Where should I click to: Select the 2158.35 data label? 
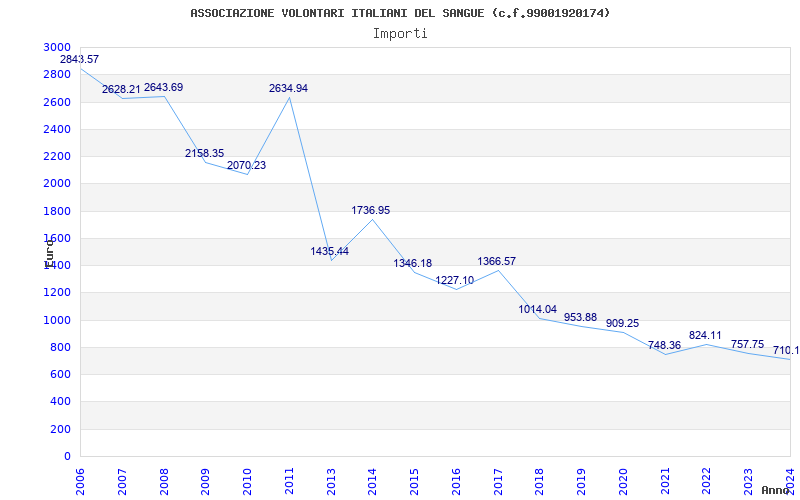pyautogui.click(x=205, y=153)
